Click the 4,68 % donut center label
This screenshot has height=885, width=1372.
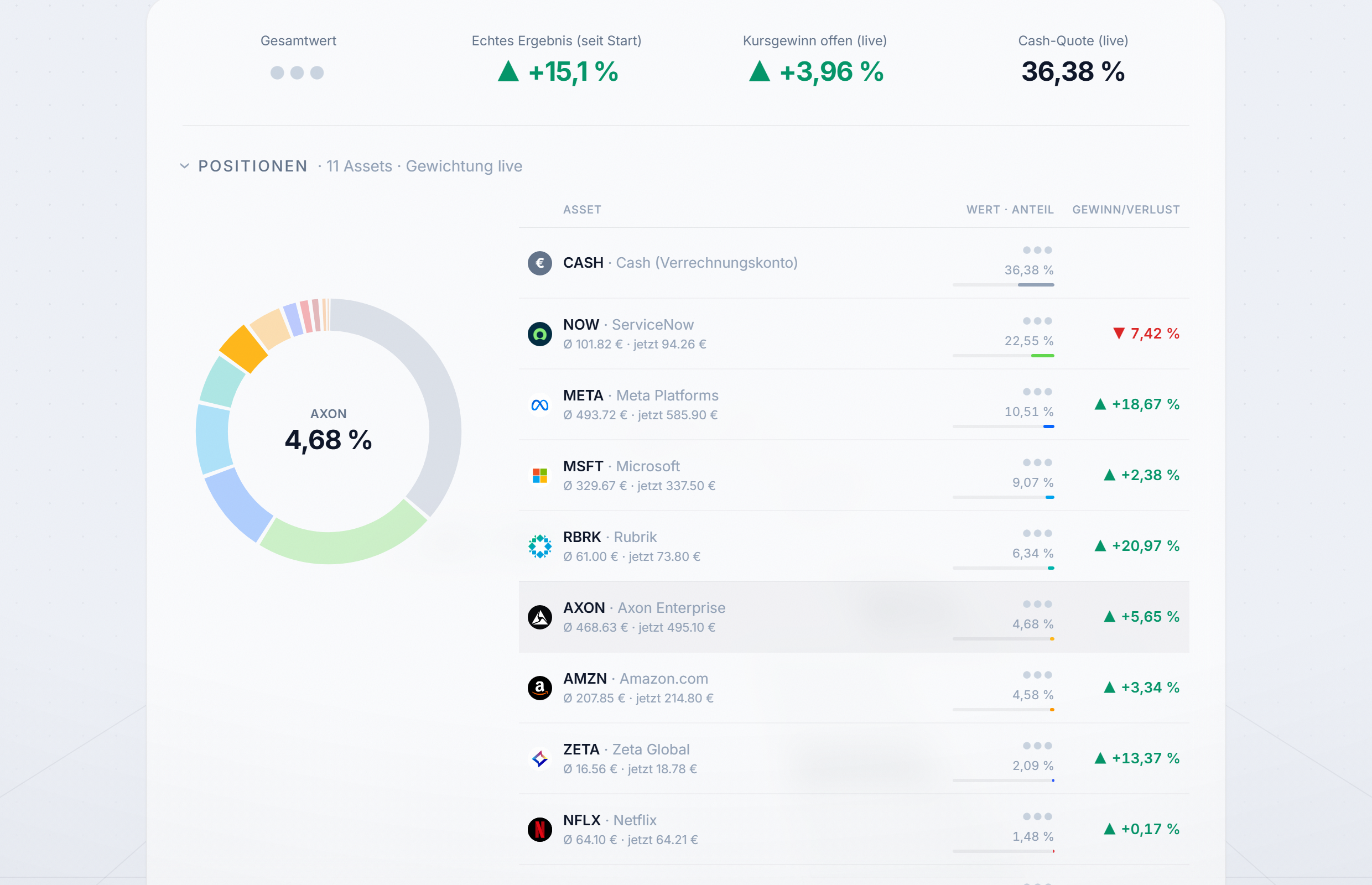(x=328, y=440)
